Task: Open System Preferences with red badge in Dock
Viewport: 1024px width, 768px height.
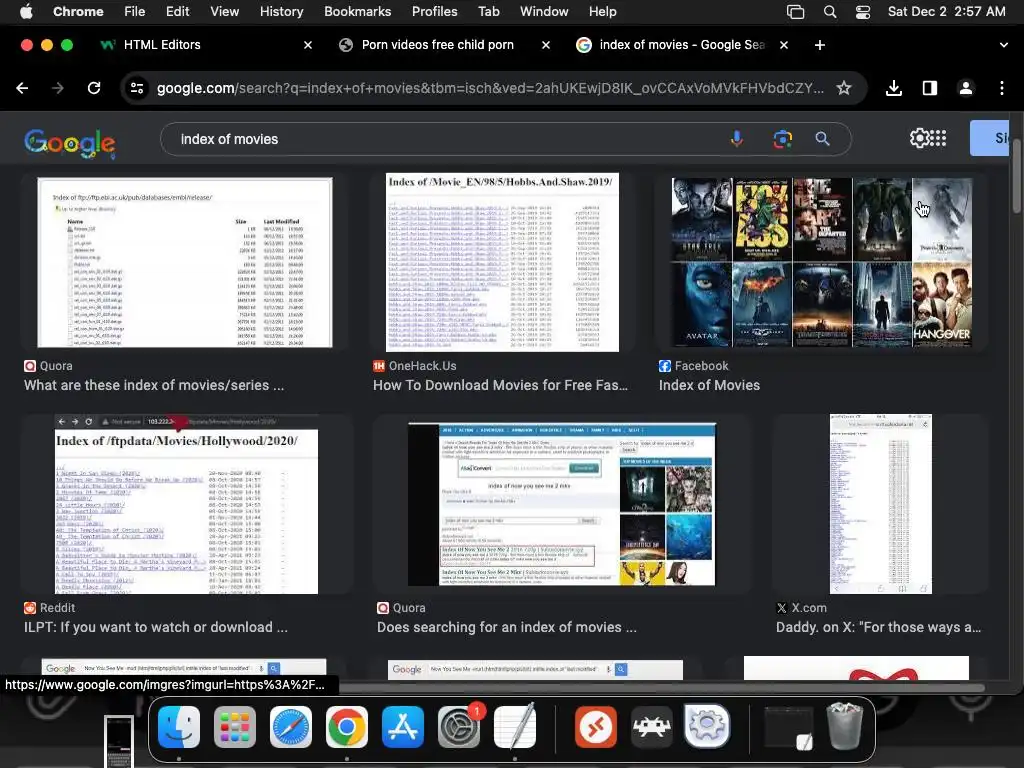Action: click(x=459, y=727)
